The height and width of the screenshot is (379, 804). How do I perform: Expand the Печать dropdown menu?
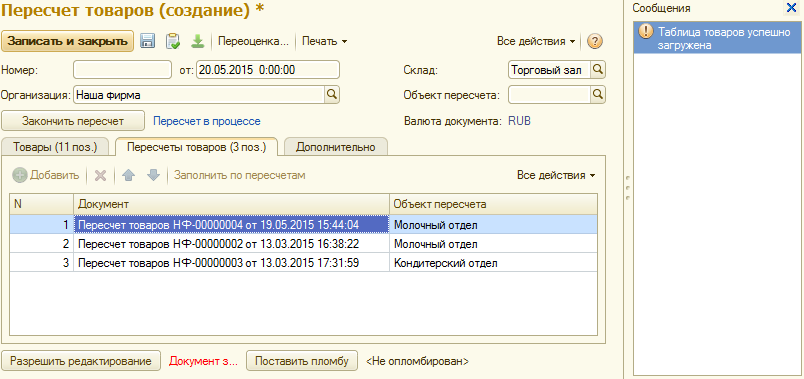[x=325, y=42]
